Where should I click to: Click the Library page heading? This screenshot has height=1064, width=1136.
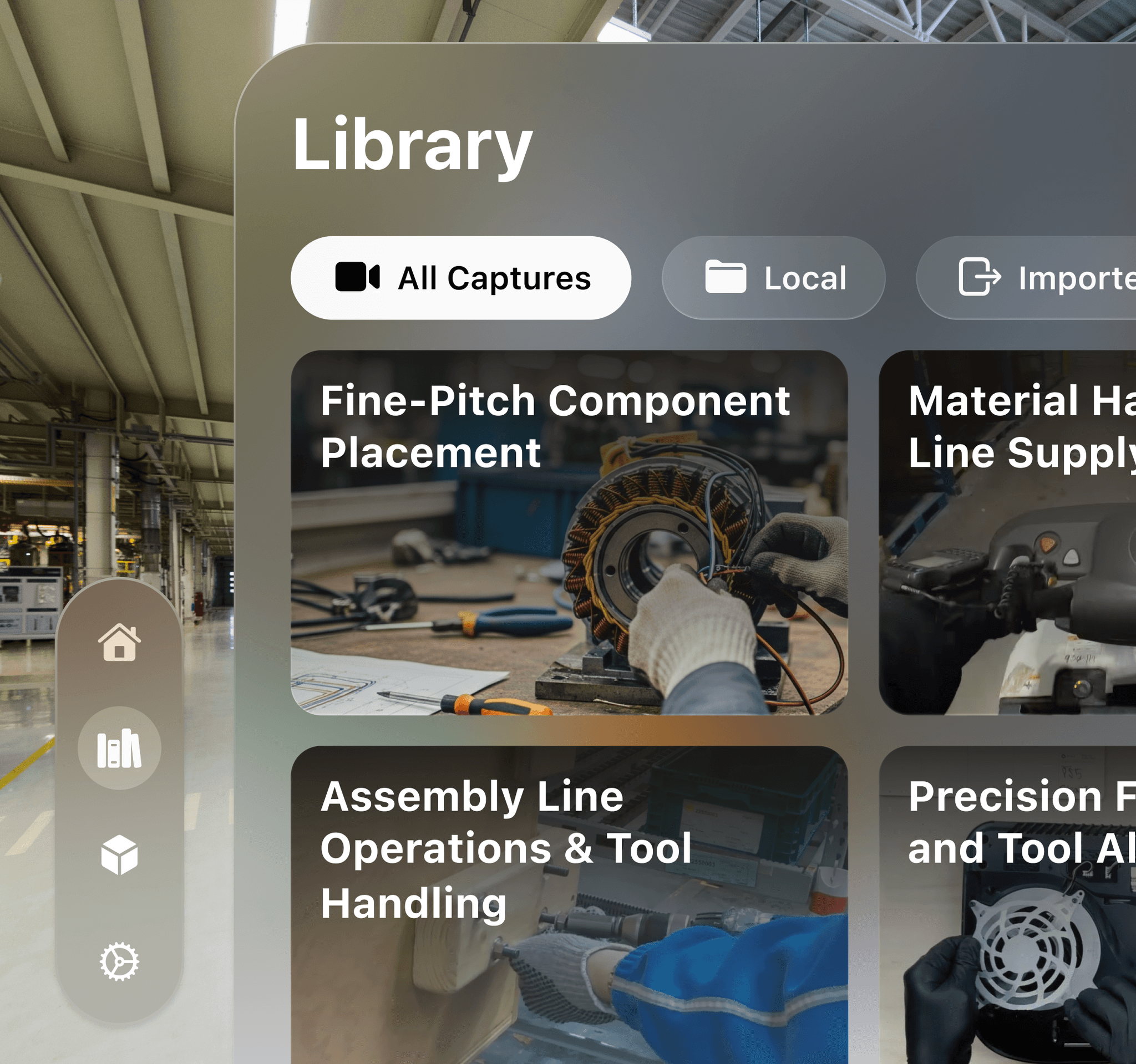(413, 146)
